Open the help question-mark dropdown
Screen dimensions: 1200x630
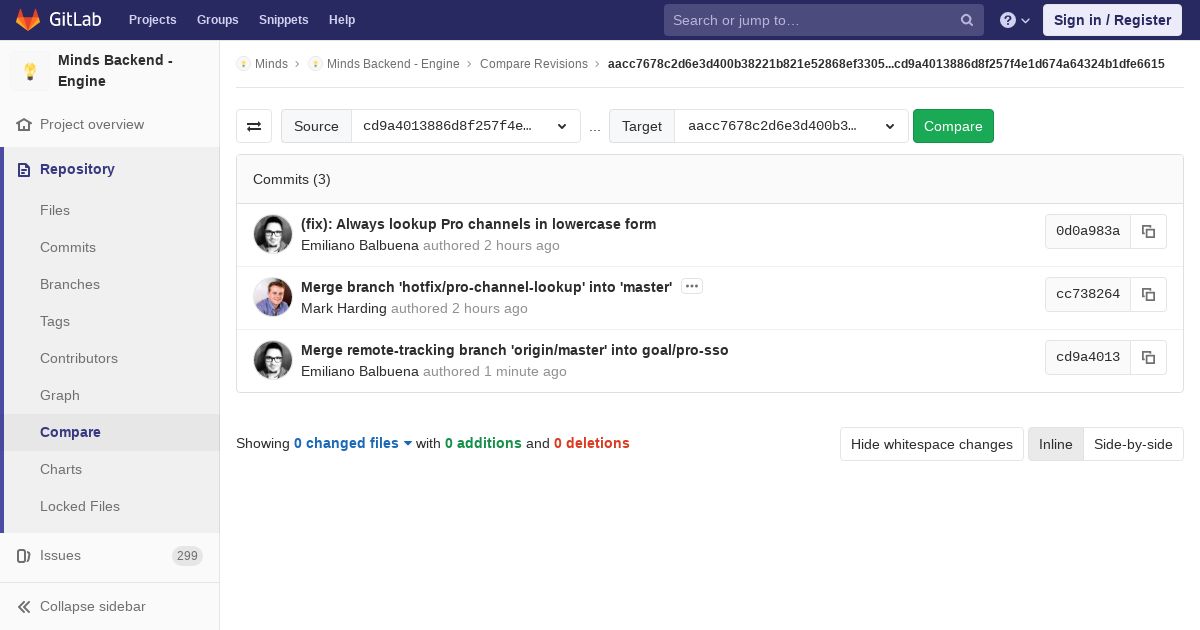click(x=1015, y=20)
